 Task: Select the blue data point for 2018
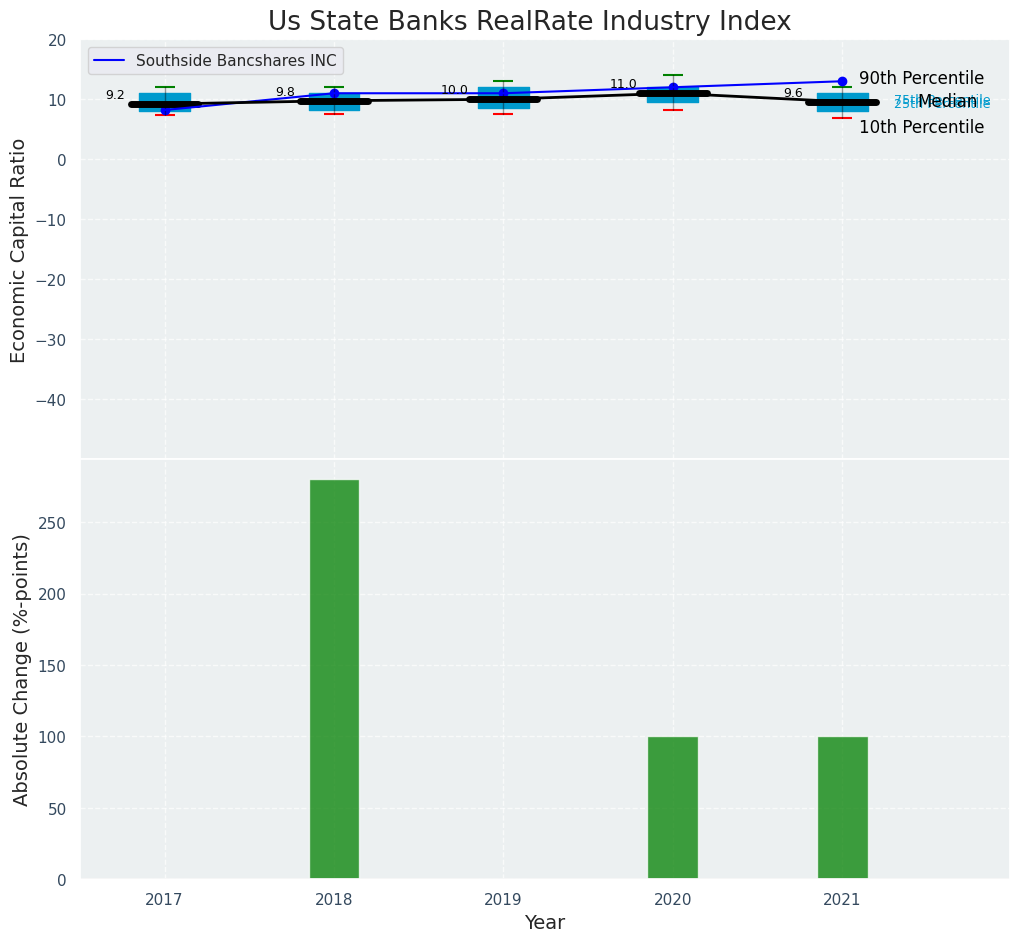point(334,93)
